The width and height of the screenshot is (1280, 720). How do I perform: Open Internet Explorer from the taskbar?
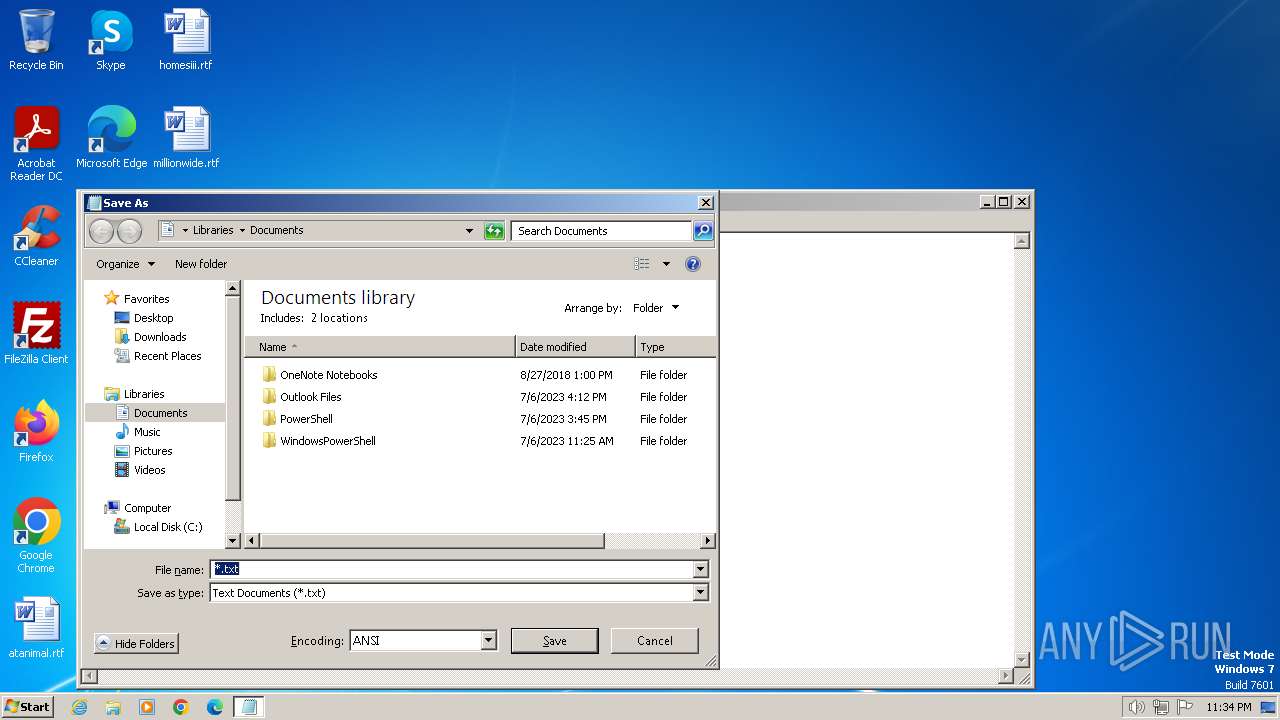tap(79, 707)
